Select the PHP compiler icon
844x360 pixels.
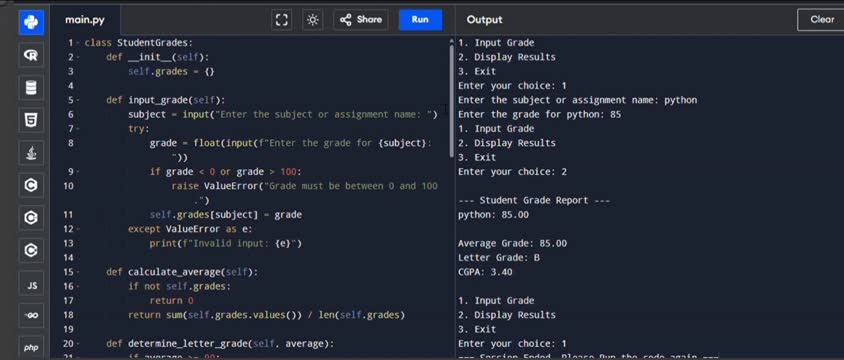pyautogui.click(x=31, y=348)
